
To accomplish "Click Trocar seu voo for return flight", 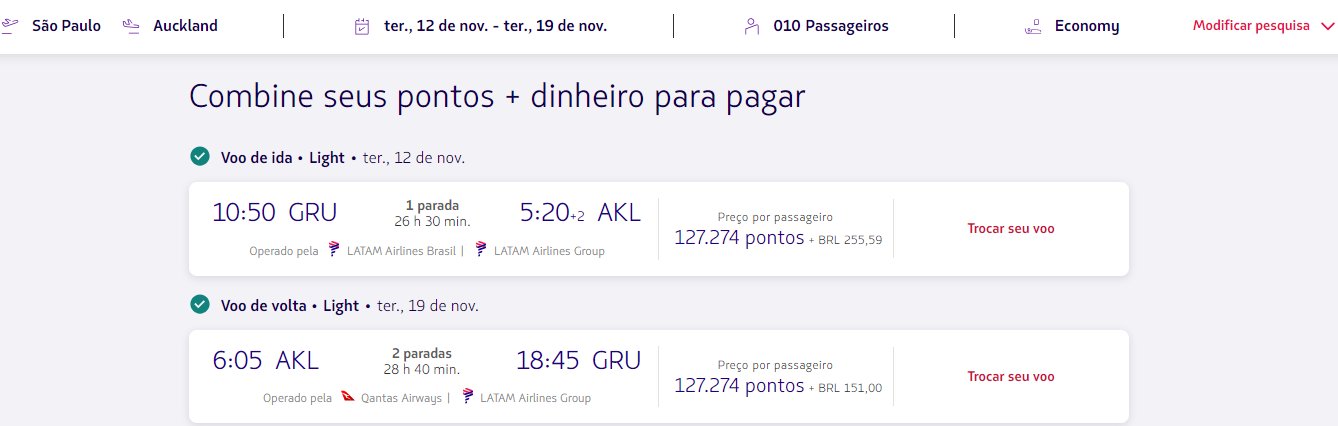I will tap(1011, 376).
